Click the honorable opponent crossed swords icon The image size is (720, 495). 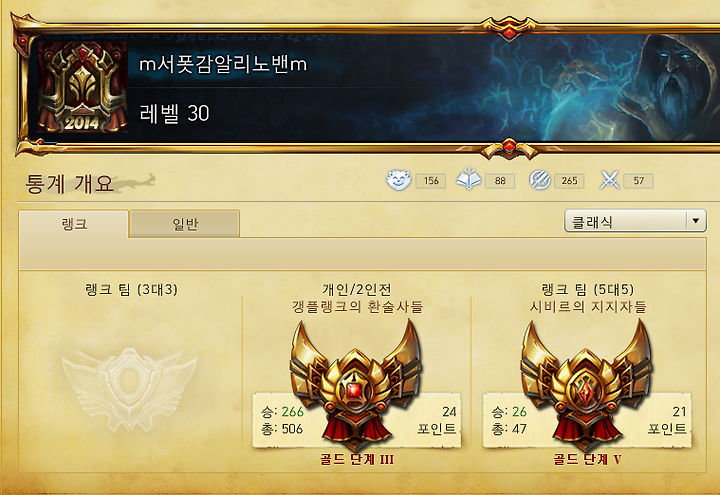[610, 180]
